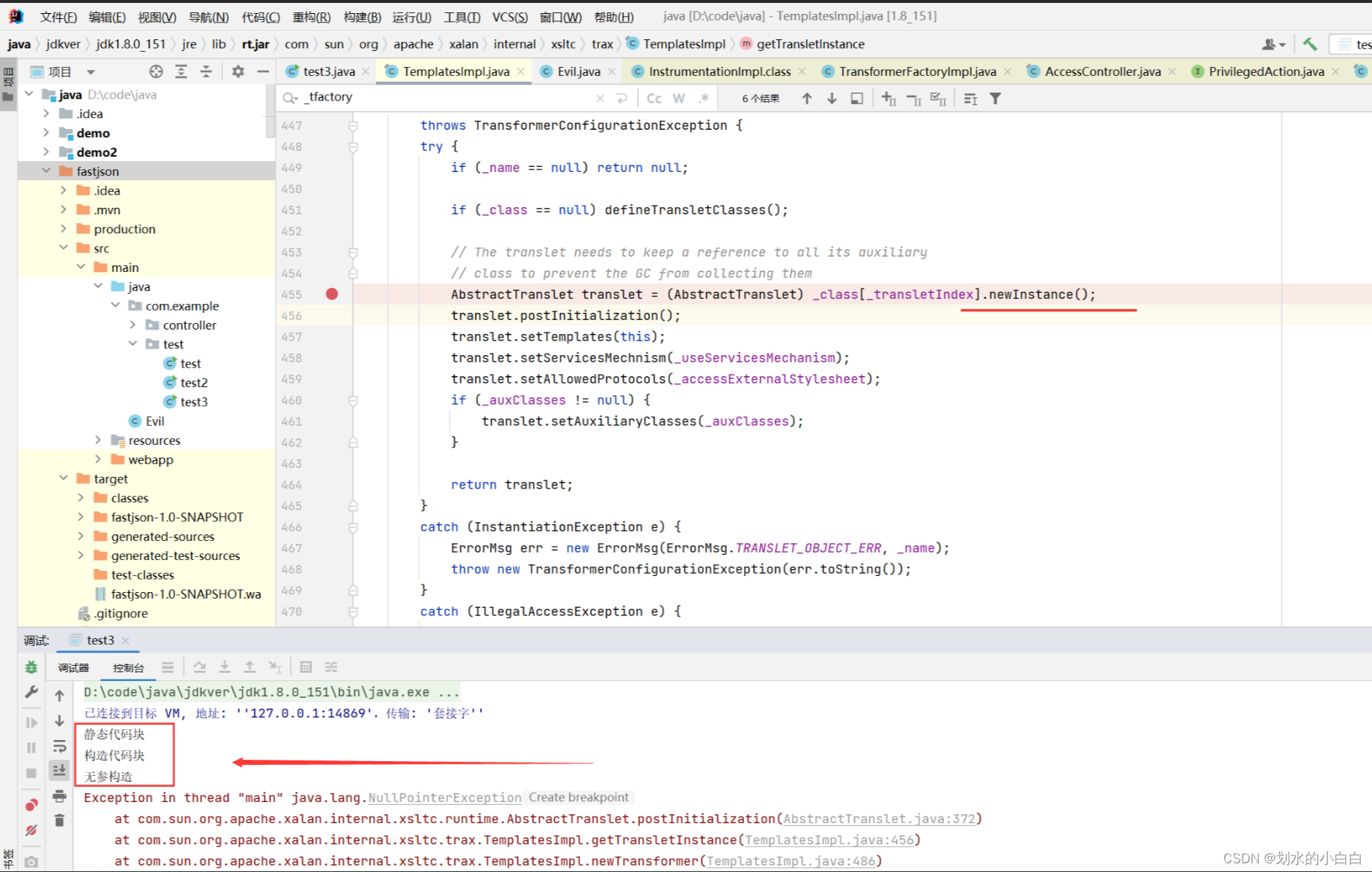
Task: Open the 重构(R) menu
Action: [311, 16]
